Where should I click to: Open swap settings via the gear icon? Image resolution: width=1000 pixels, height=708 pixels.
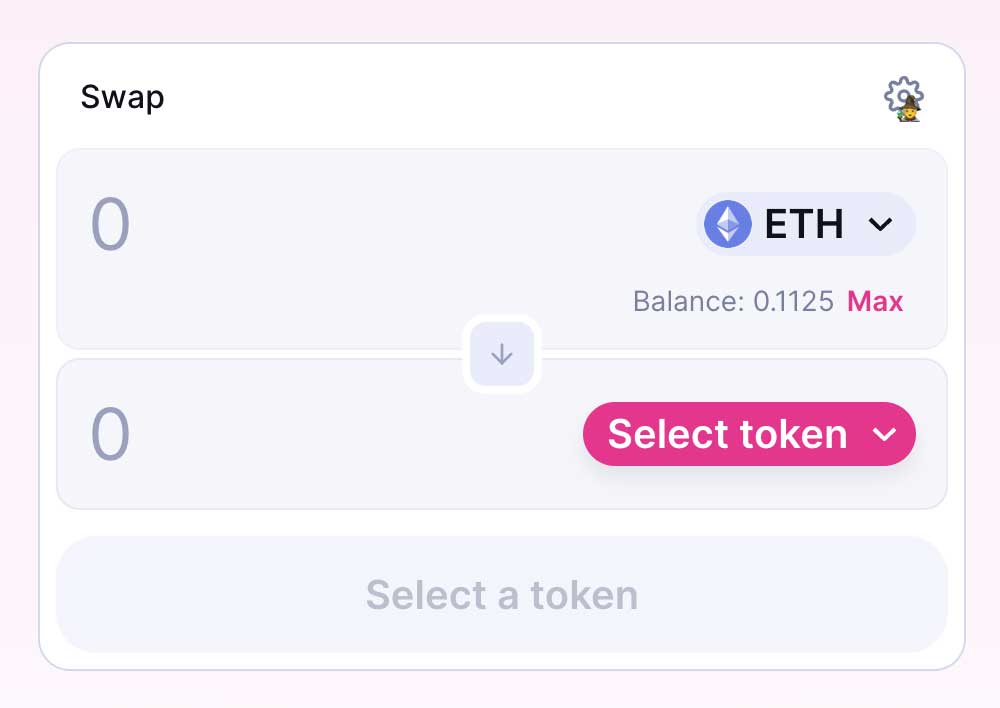coord(901,96)
